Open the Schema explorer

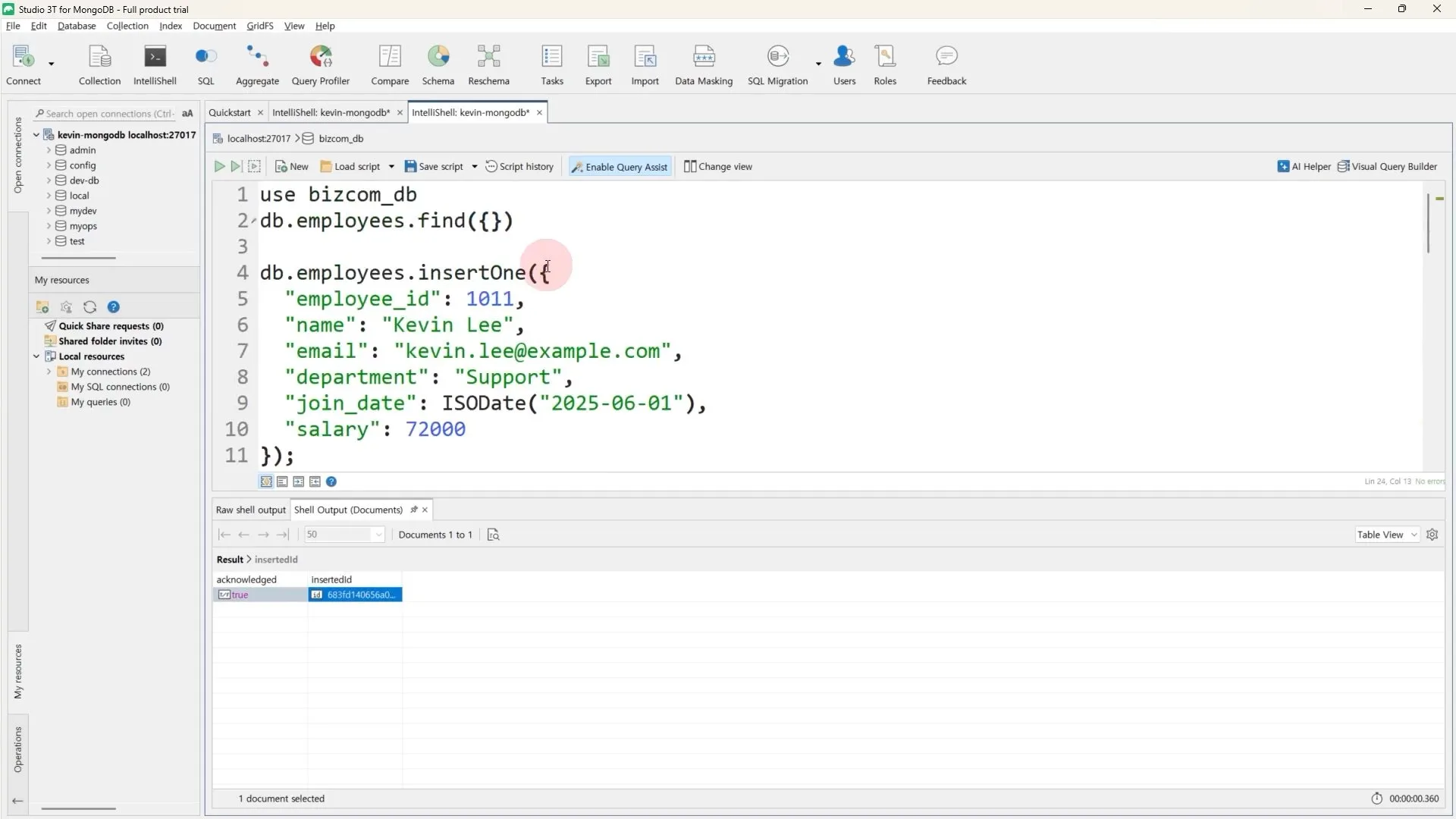[x=438, y=65]
